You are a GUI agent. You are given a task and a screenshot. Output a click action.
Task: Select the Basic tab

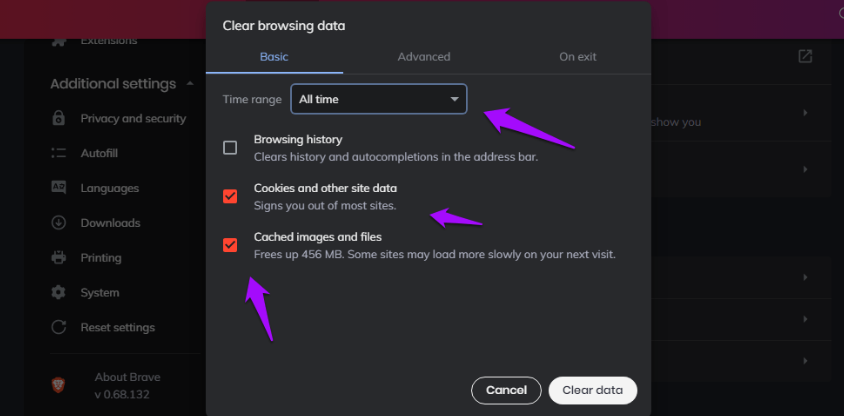274,57
